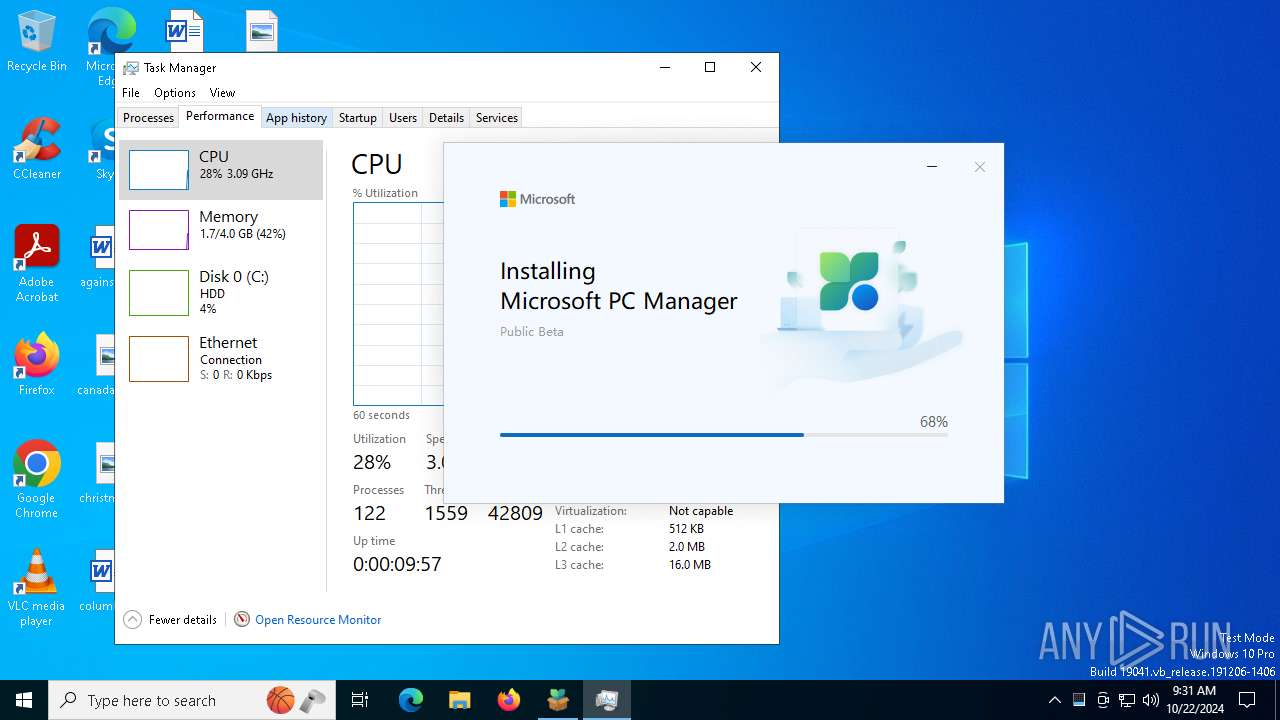The height and width of the screenshot is (720, 1280).
Task: Switch to the App history tab
Action: [x=296, y=117]
